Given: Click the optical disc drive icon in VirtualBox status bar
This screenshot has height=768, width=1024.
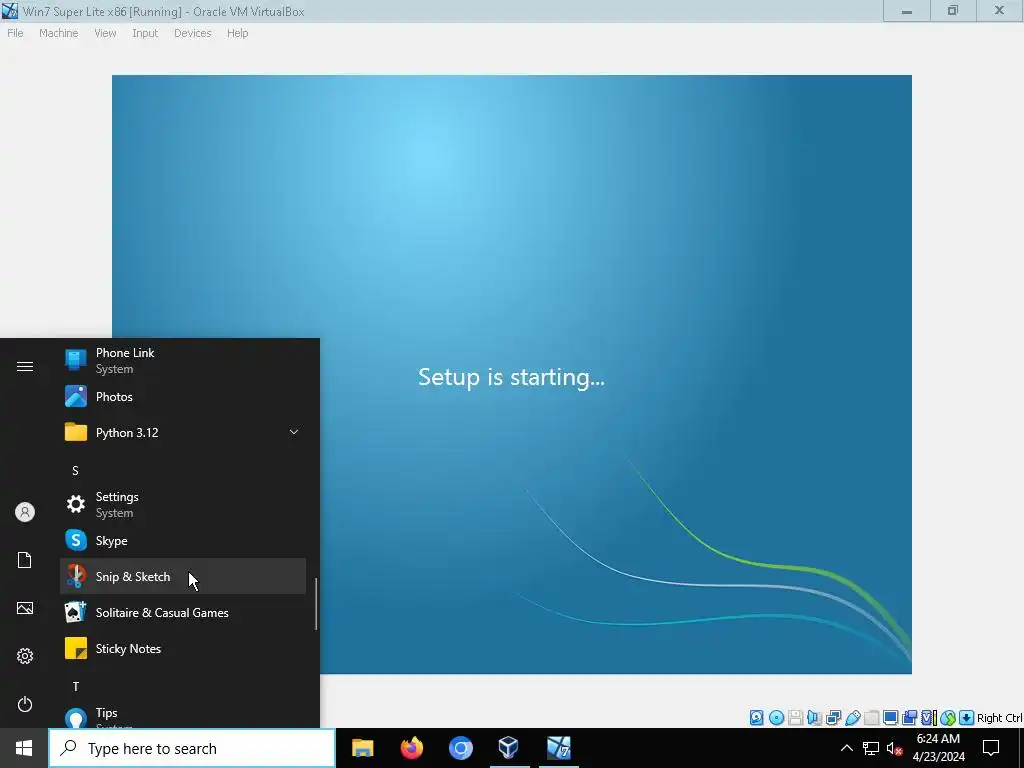Looking at the screenshot, I should tap(776, 718).
